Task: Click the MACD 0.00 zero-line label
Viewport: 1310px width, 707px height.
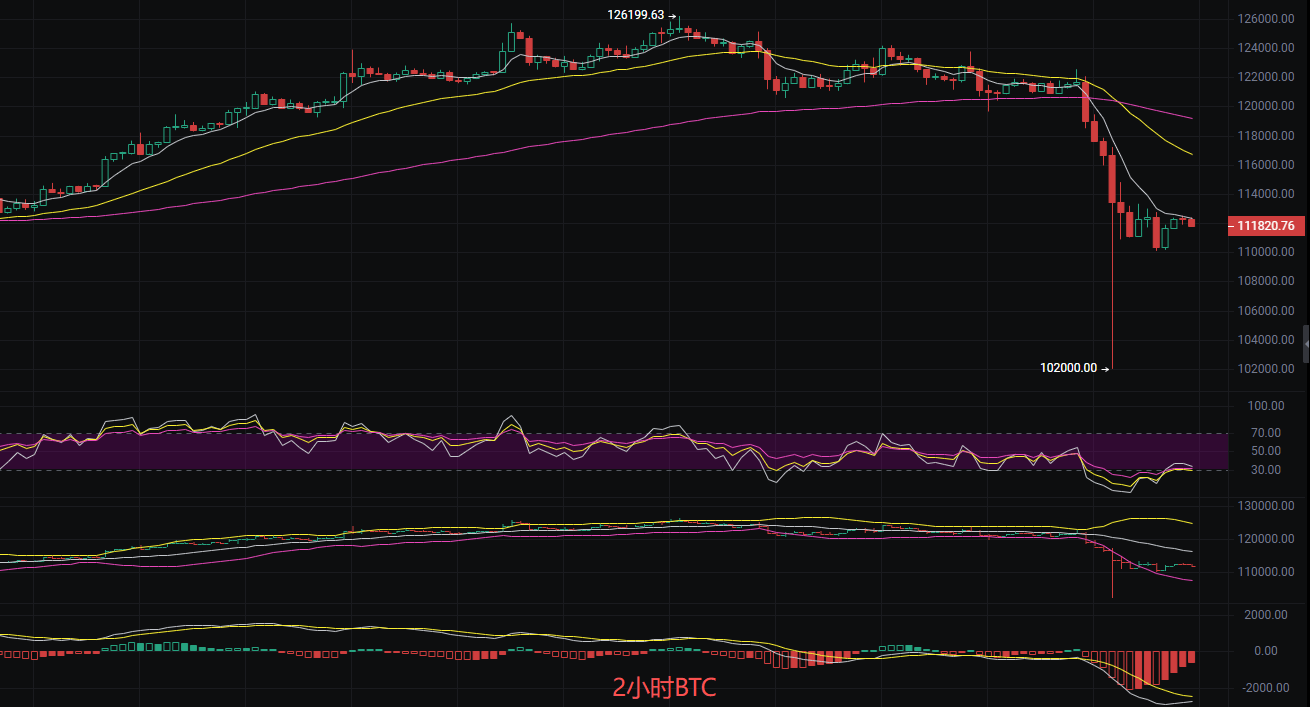Action: coord(1268,651)
